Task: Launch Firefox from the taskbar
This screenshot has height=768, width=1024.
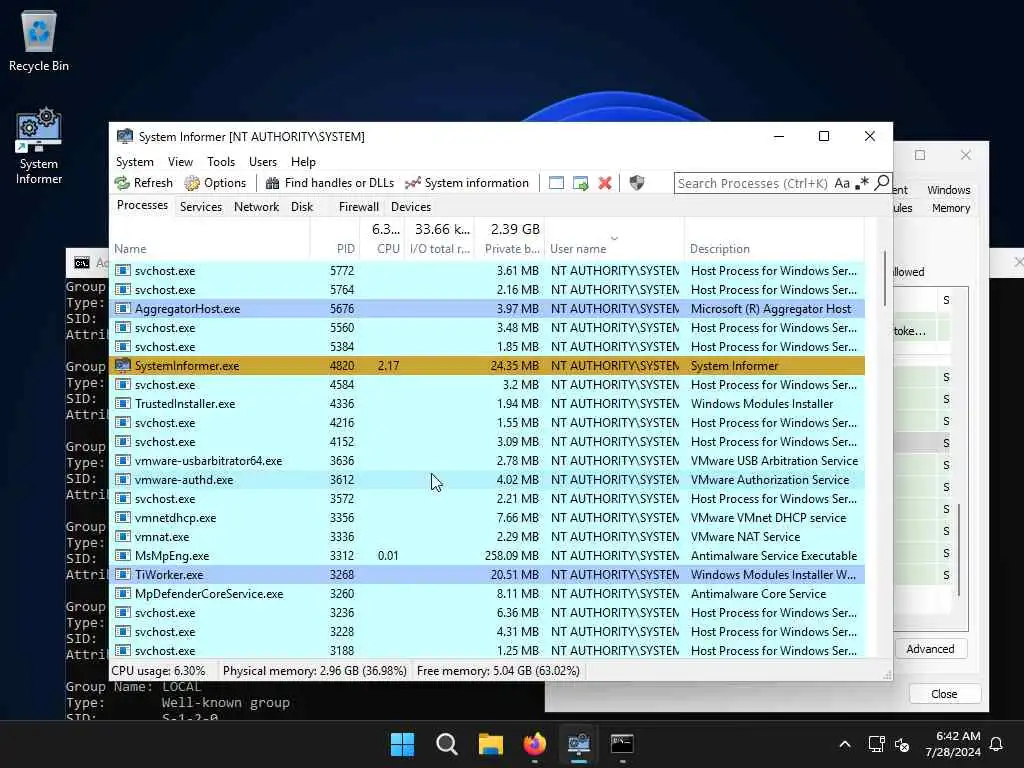Action: pyautogui.click(x=535, y=744)
